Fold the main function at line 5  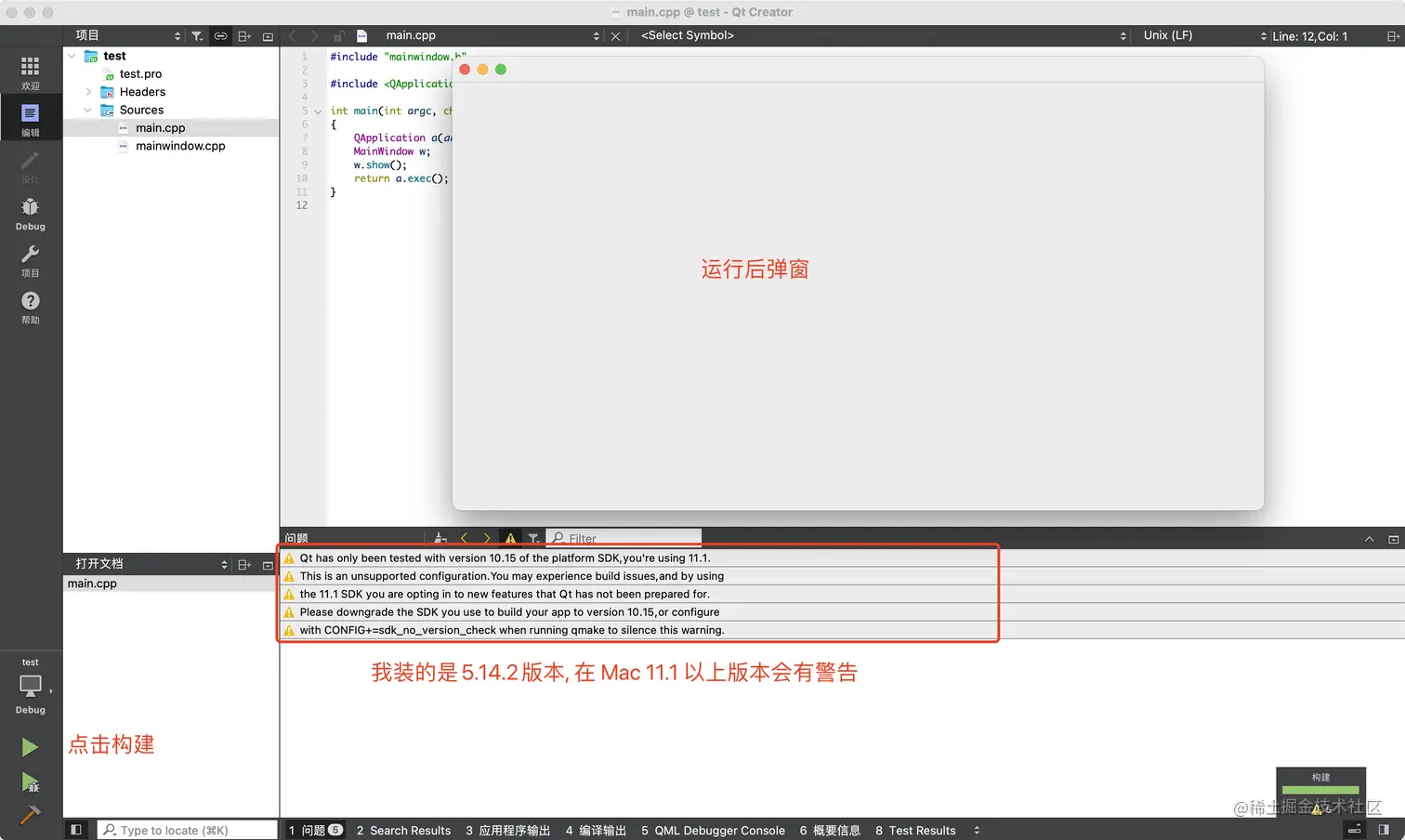pyautogui.click(x=318, y=112)
